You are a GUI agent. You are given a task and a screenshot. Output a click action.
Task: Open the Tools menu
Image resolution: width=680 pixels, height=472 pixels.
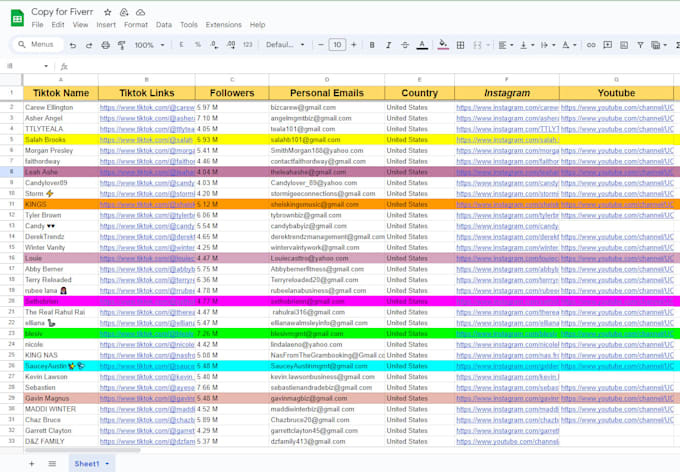(189, 25)
